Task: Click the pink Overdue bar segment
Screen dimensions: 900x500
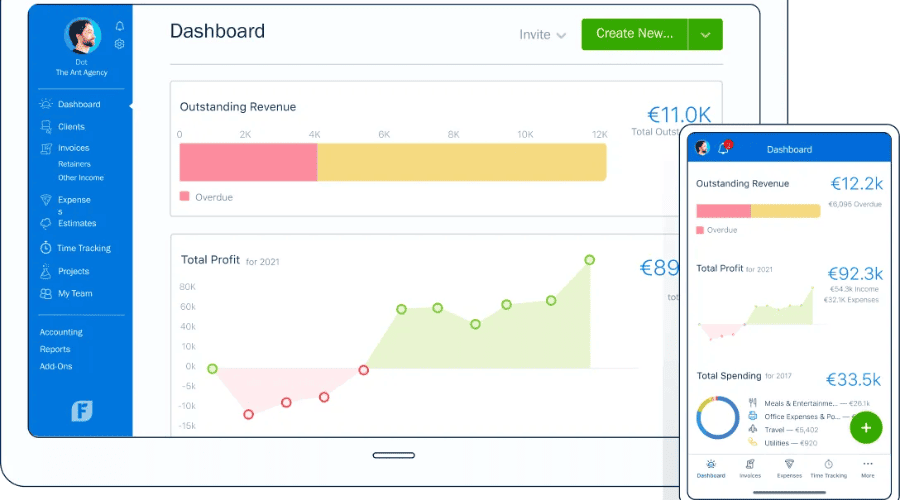Action: coord(248,162)
